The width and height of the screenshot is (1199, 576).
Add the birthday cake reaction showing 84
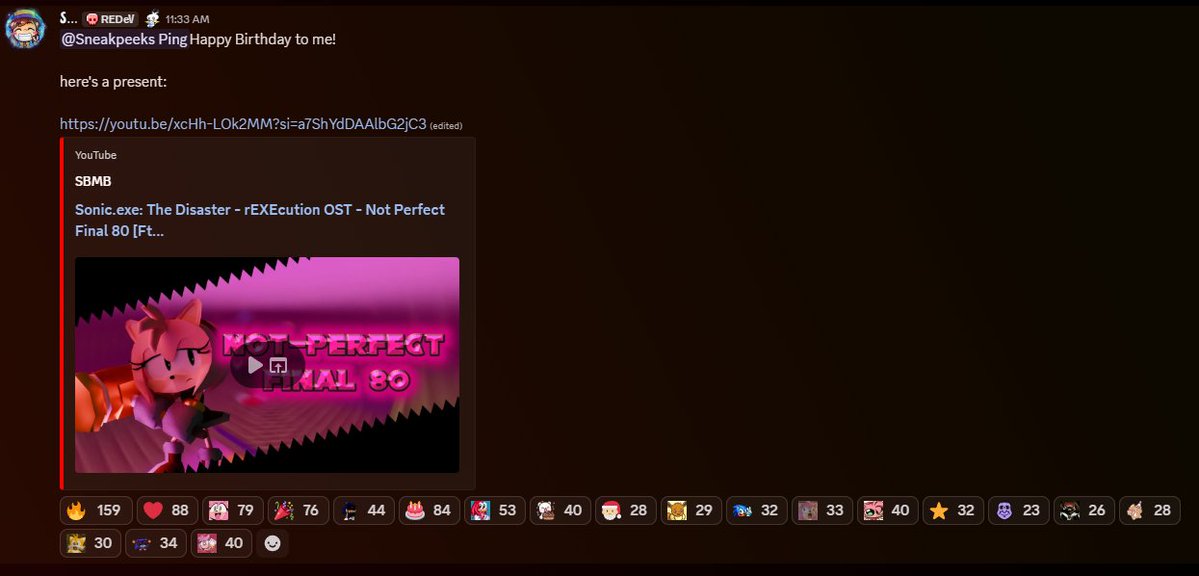click(430, 510)
